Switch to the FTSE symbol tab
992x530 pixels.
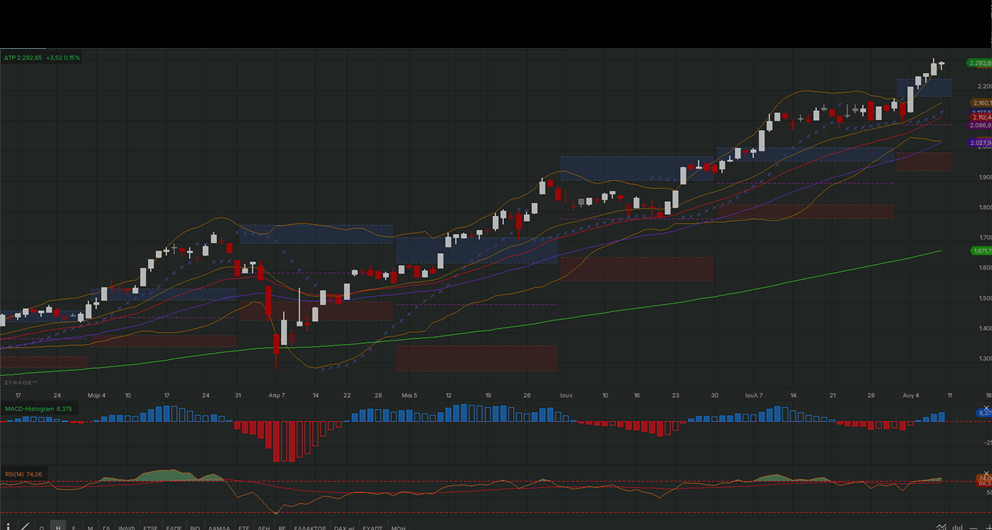151,527
